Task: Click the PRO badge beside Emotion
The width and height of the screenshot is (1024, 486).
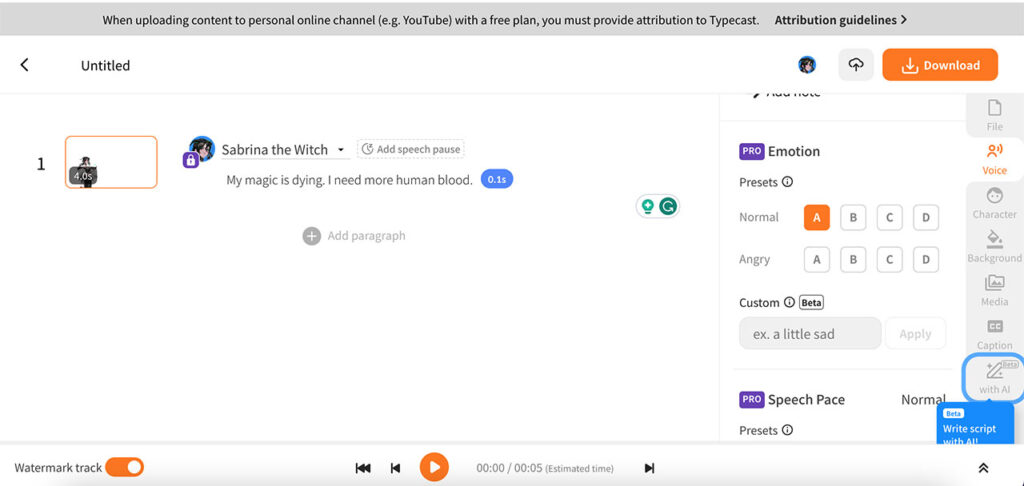Action: click(x=752, y=151)
